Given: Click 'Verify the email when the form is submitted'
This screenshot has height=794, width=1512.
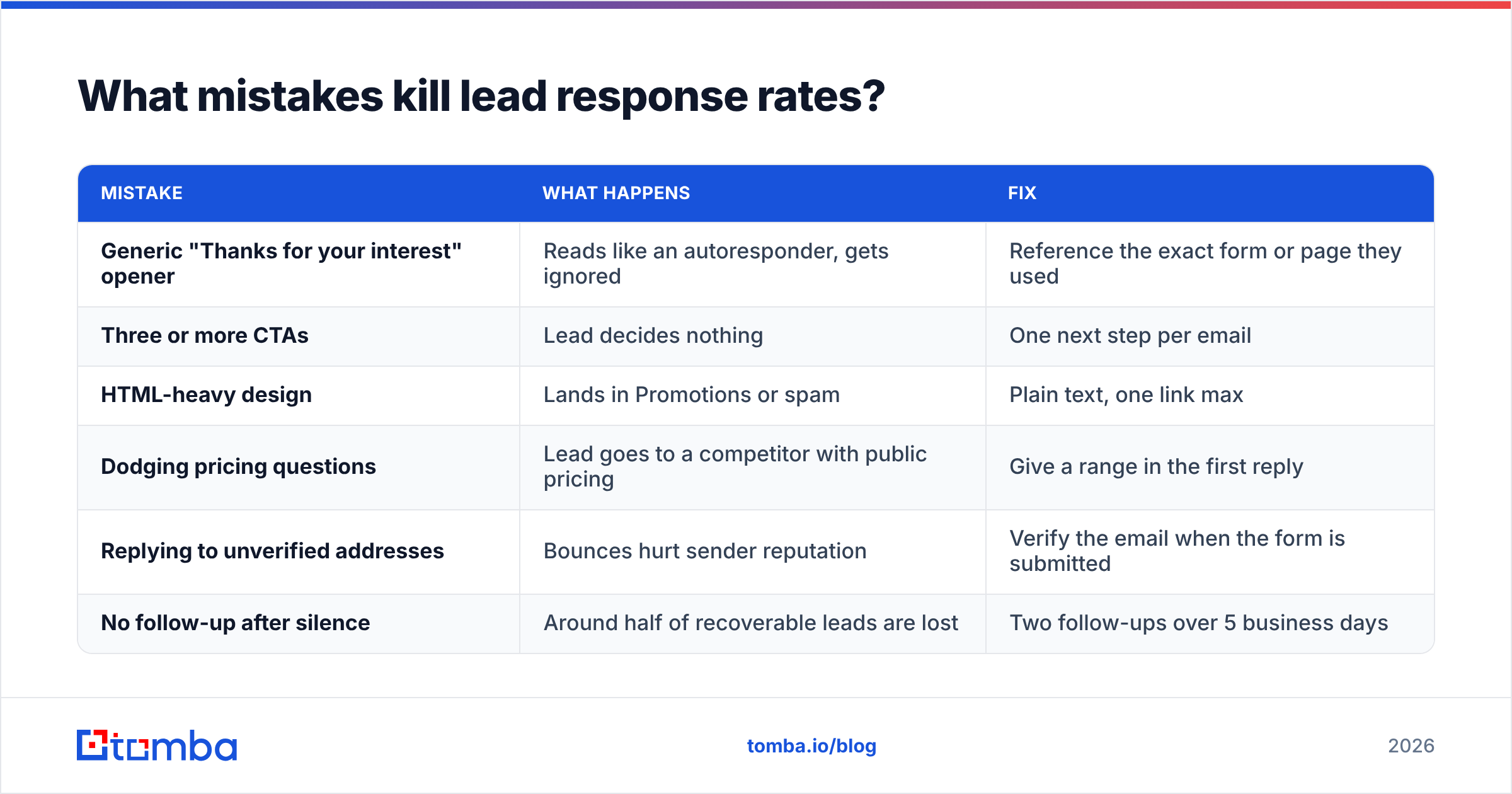Looking at the screenshot, I should [x=1177, y=551].
